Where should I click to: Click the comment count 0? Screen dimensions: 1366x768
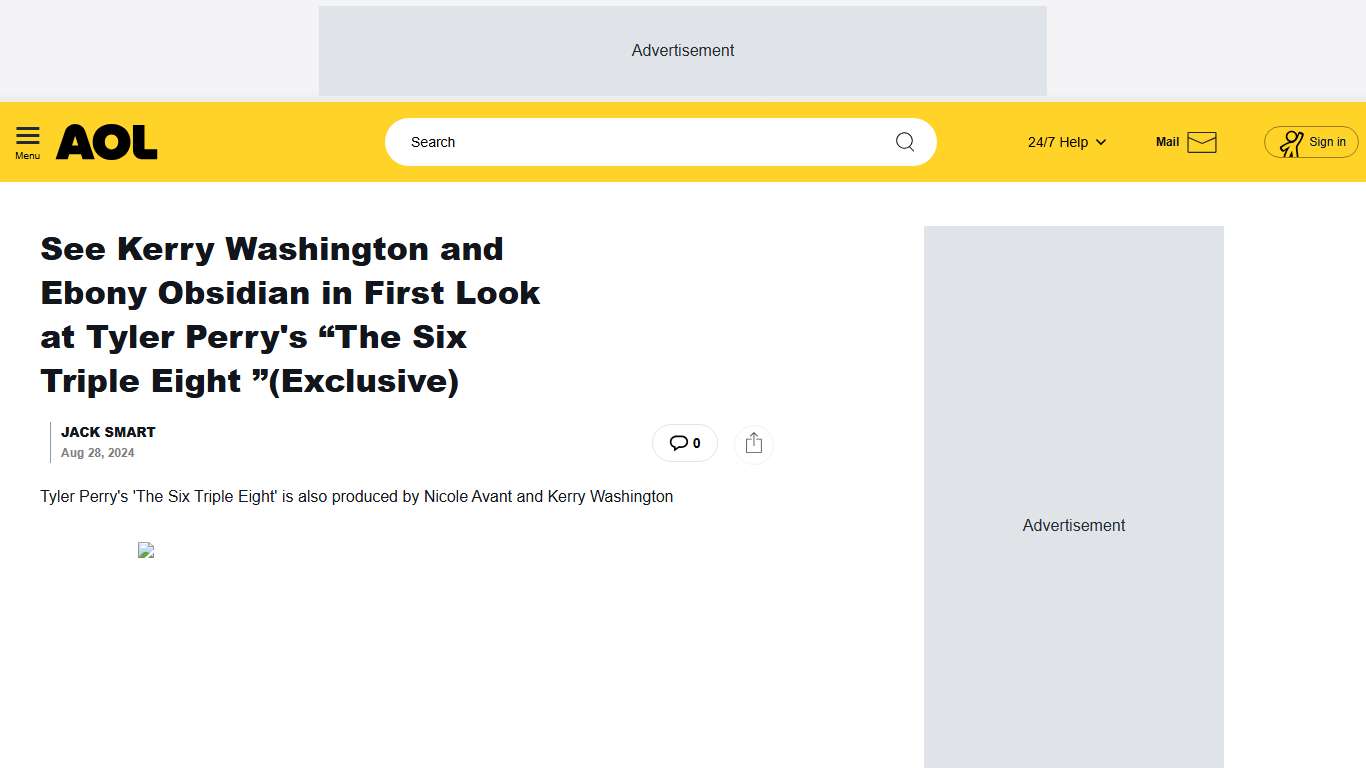(697, 443)
